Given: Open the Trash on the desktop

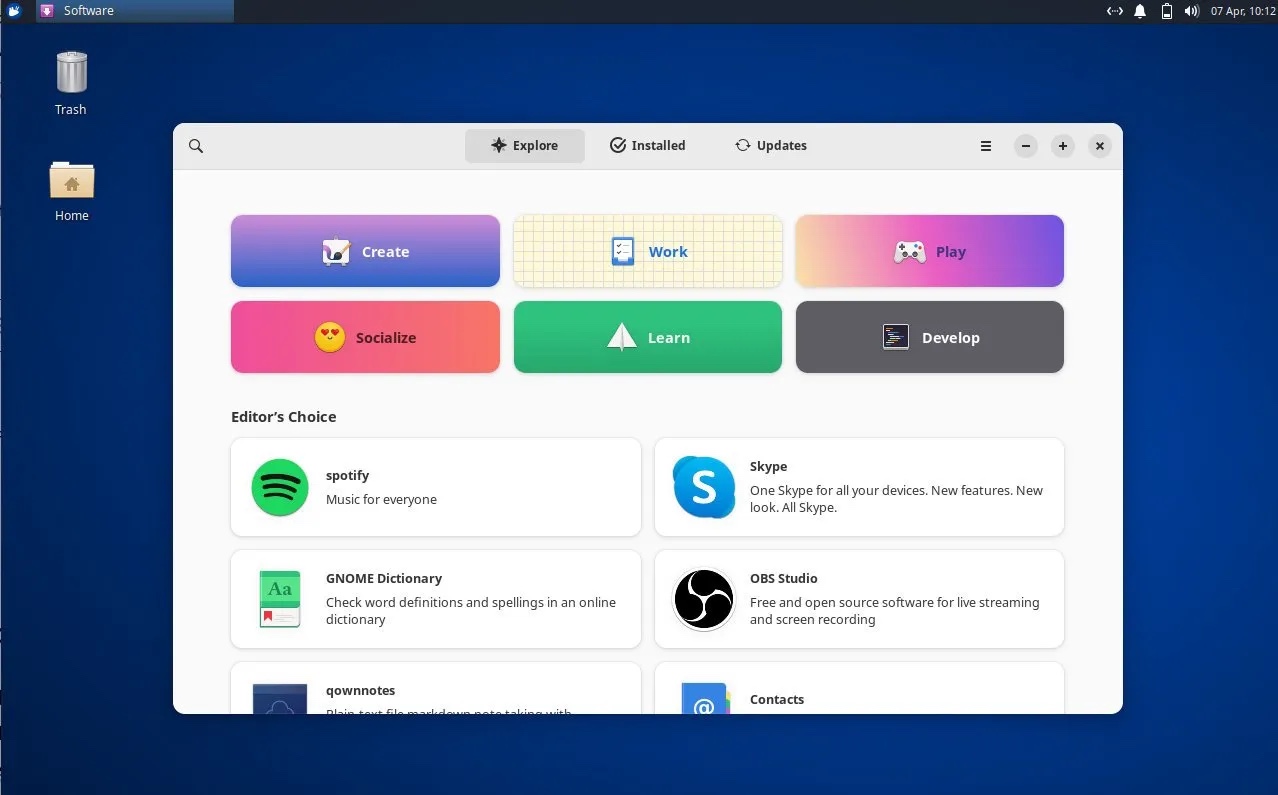Looking at the screenshot, I should click(70, 70).
